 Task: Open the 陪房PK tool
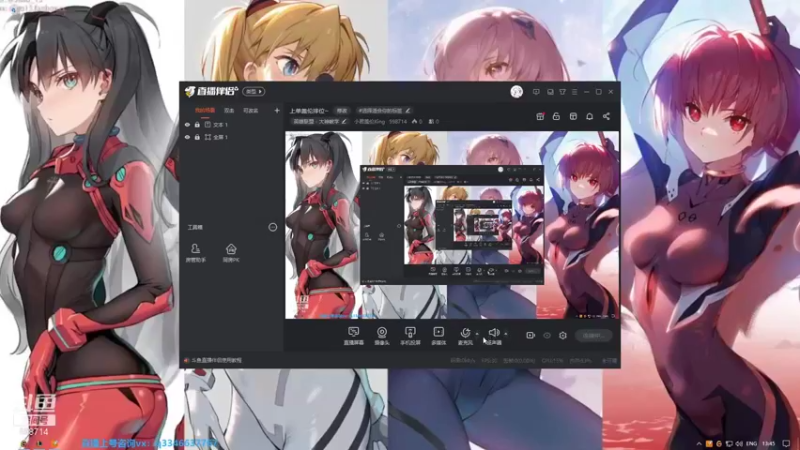pos(231,253)
